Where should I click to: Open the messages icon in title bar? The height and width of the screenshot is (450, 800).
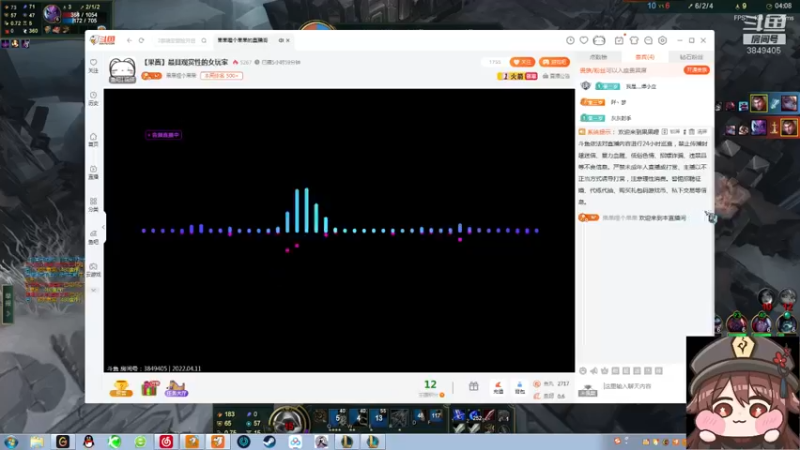click(648, 40)
